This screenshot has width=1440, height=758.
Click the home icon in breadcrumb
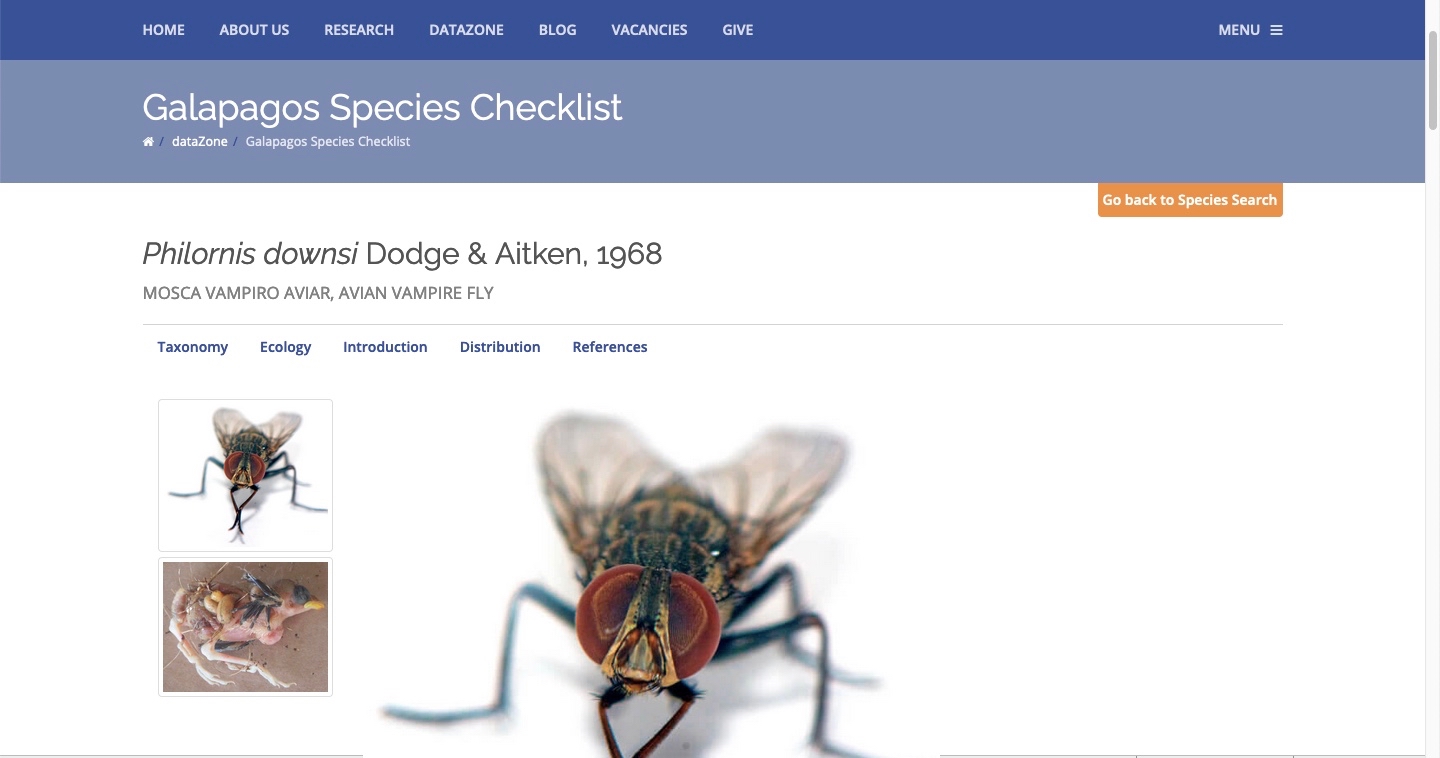(148, 142)
